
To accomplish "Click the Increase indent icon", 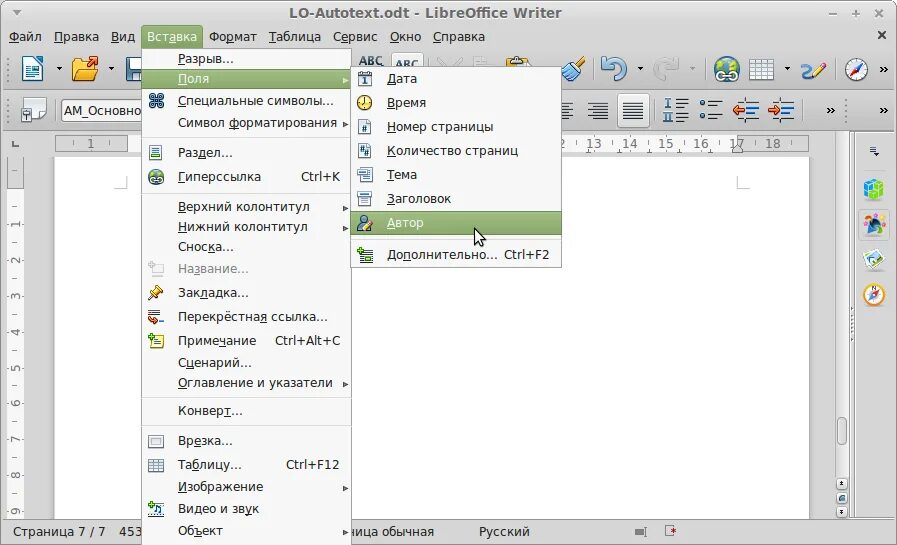I will (781, 110).
